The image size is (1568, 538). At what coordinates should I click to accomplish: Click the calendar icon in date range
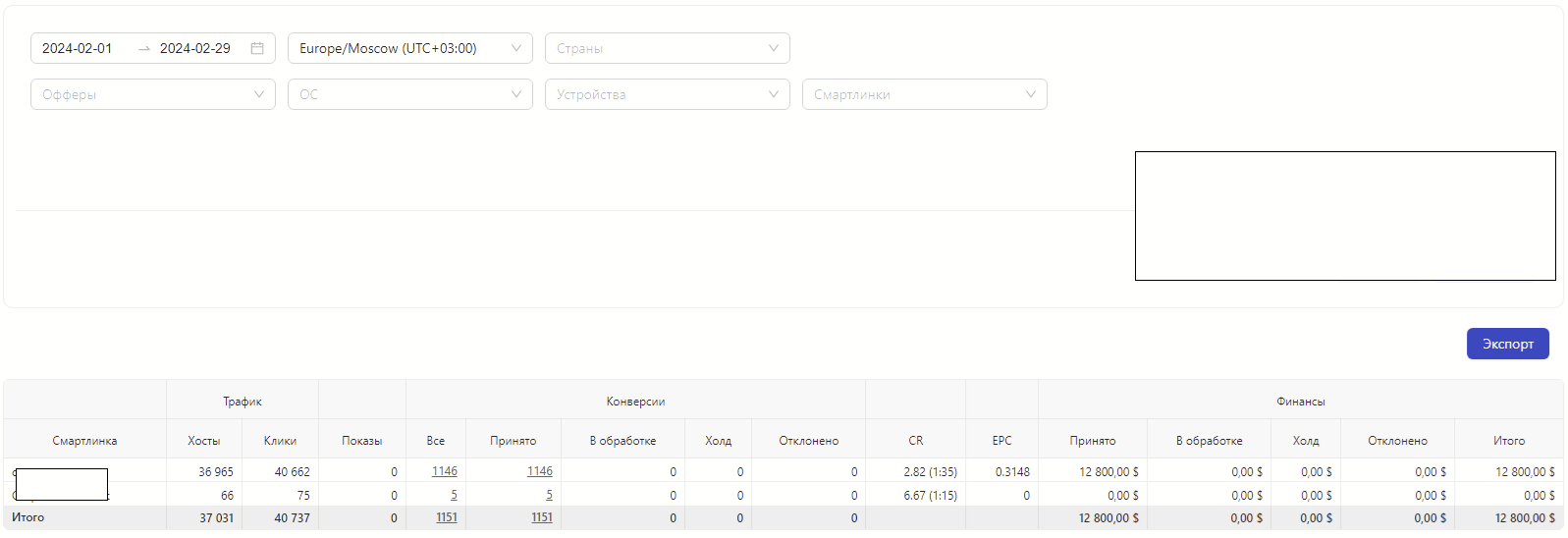pyautogui.click(x=257, y=48)
